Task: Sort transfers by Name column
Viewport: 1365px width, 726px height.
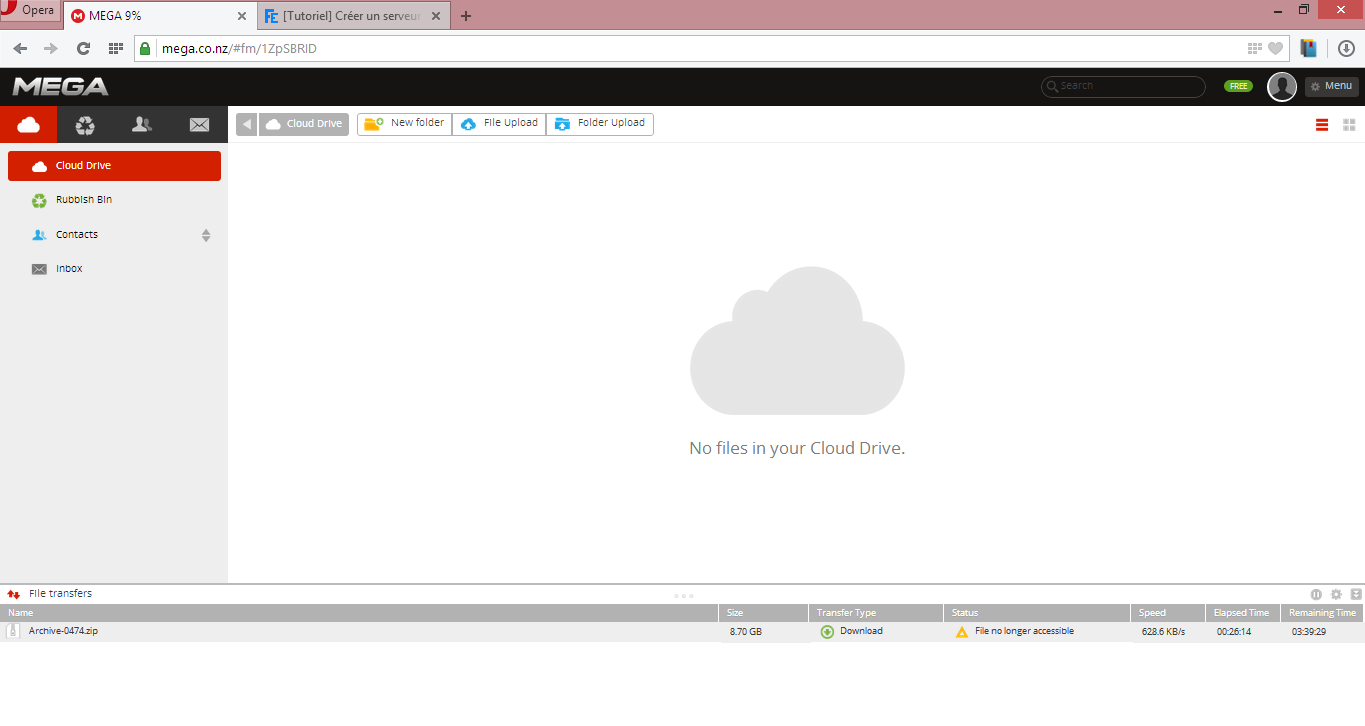Action: click(x=359, y=613)
